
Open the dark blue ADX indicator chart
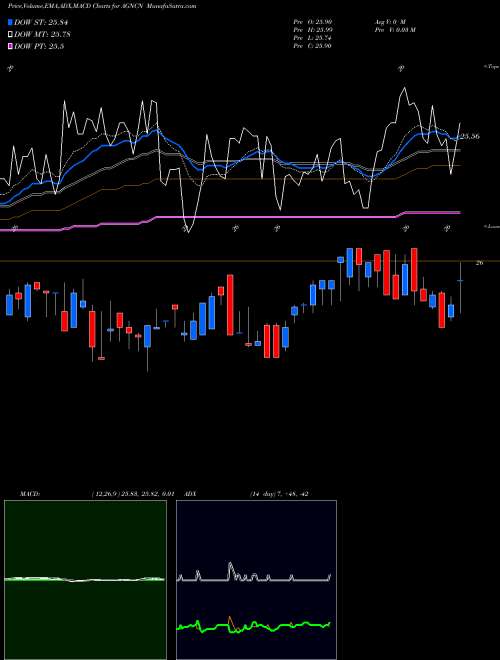256,580
